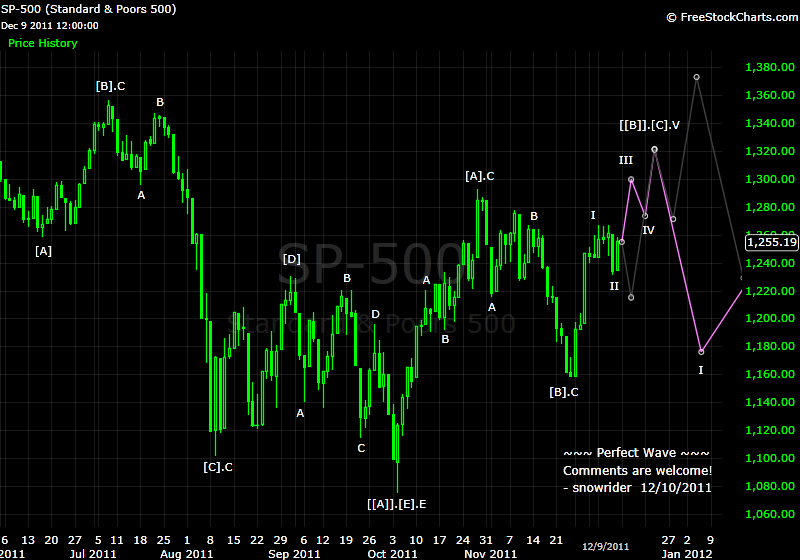This screenshot has height=560, width=800.
Task: Click the [B].C wave label at July peak
Action: tap(110, 86)
